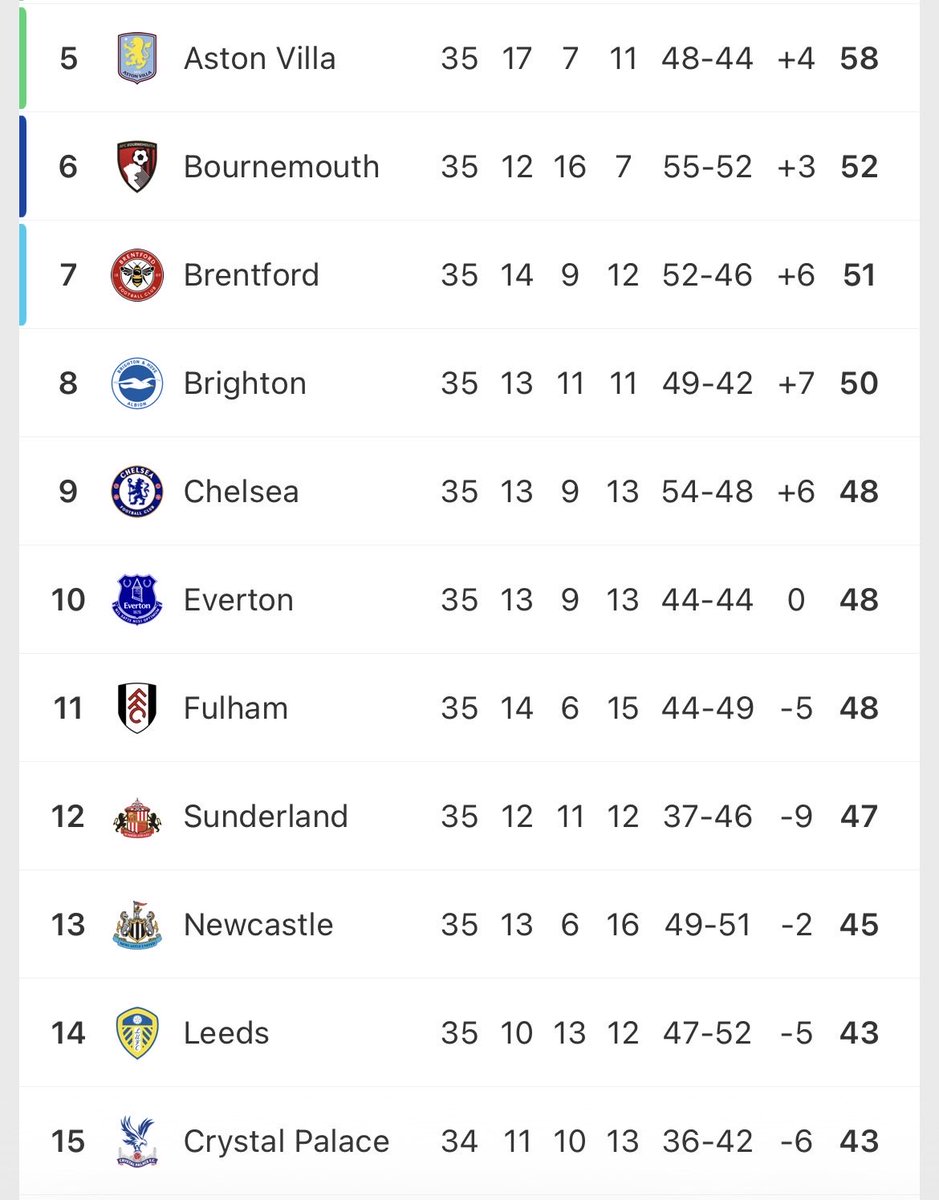
Task: Tap the Brighton seagull crest
Action: pos(137,383)
